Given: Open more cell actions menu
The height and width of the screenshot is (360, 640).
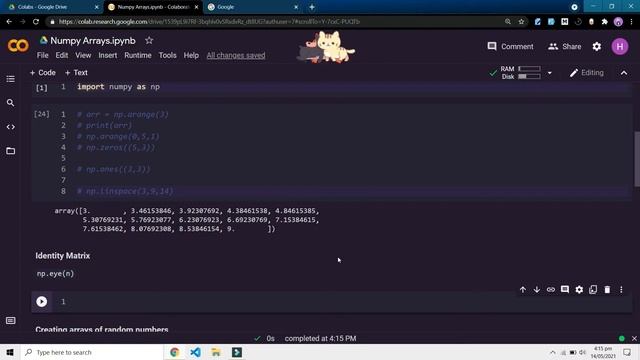Looking at the screenshot, I should point(621,290).
